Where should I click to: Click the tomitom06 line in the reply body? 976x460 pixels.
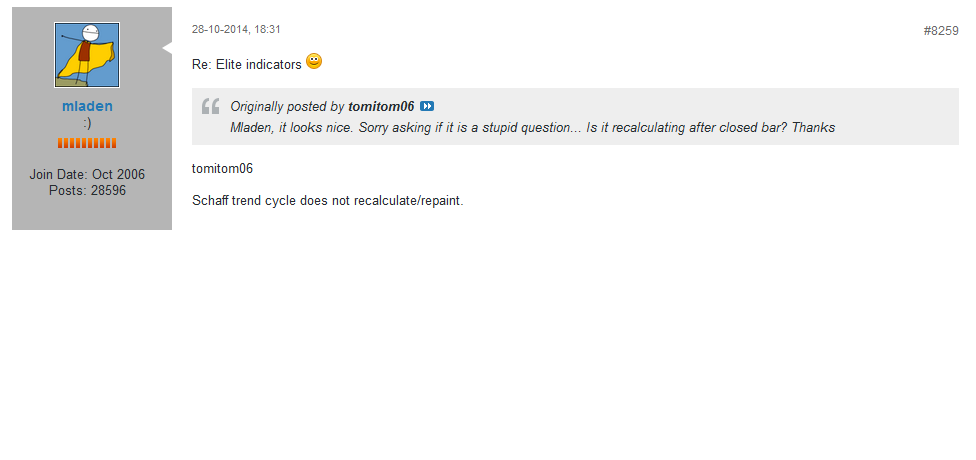pos(222,168)
